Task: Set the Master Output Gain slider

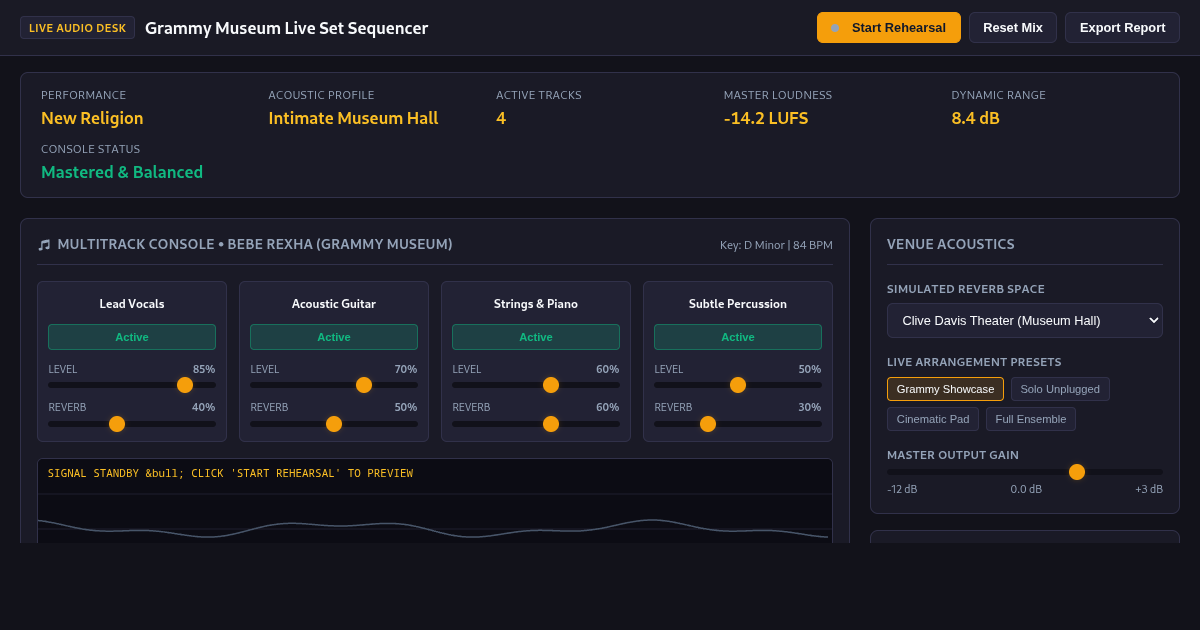Action: coord(1025,472)
